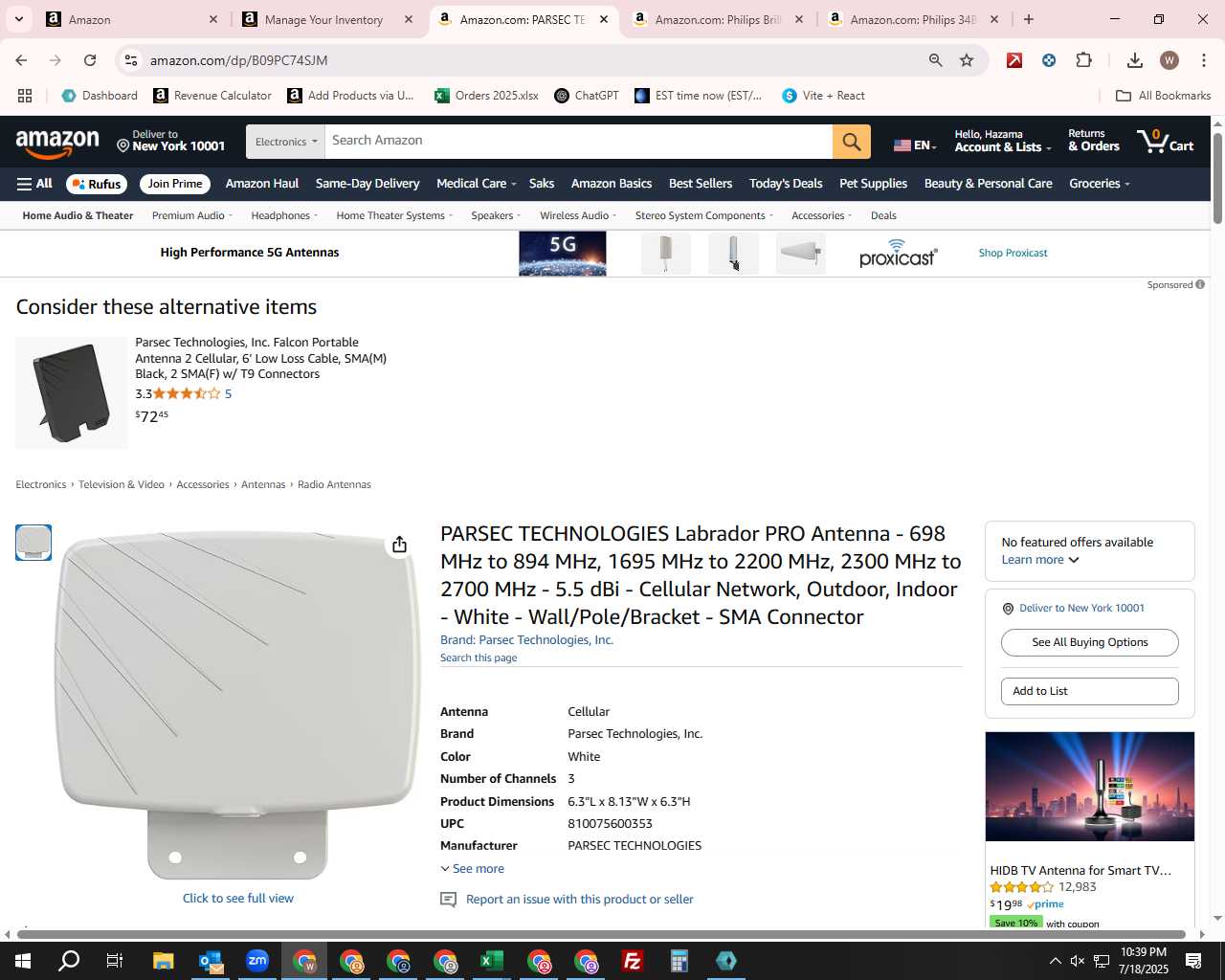Open the Electronics search category dropdown
The height and width of the screenshot is (980, 1225).
[x=285, y=142]
